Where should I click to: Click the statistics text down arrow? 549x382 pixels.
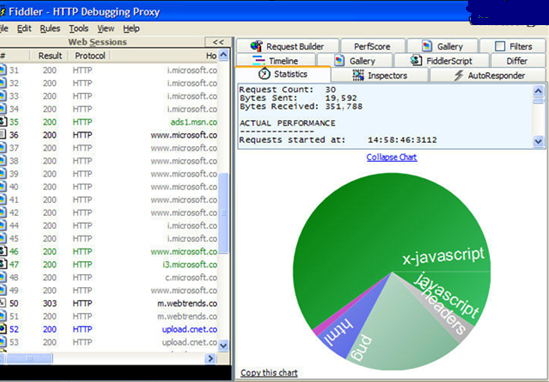[538, 141]
